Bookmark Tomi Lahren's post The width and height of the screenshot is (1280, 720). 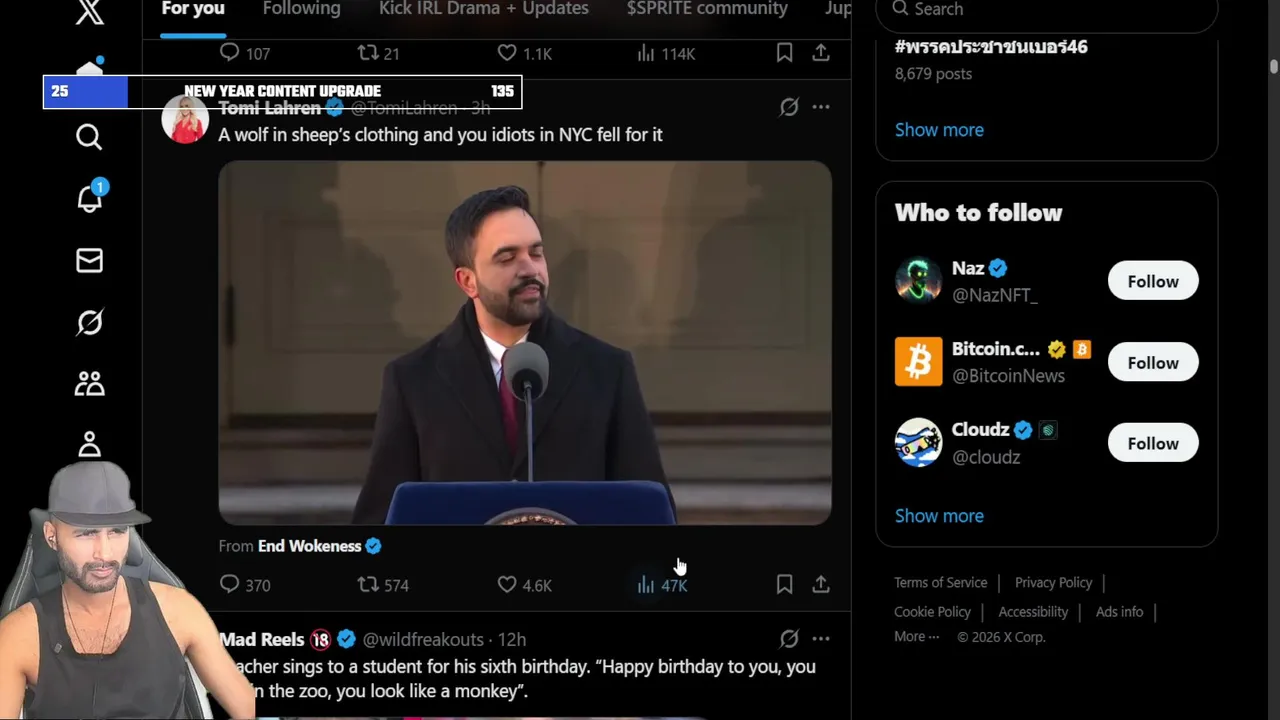coord(784,584)
